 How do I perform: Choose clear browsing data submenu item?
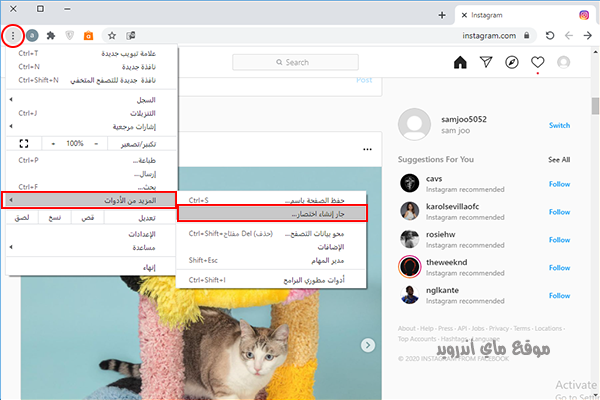[x=271, y=234]
